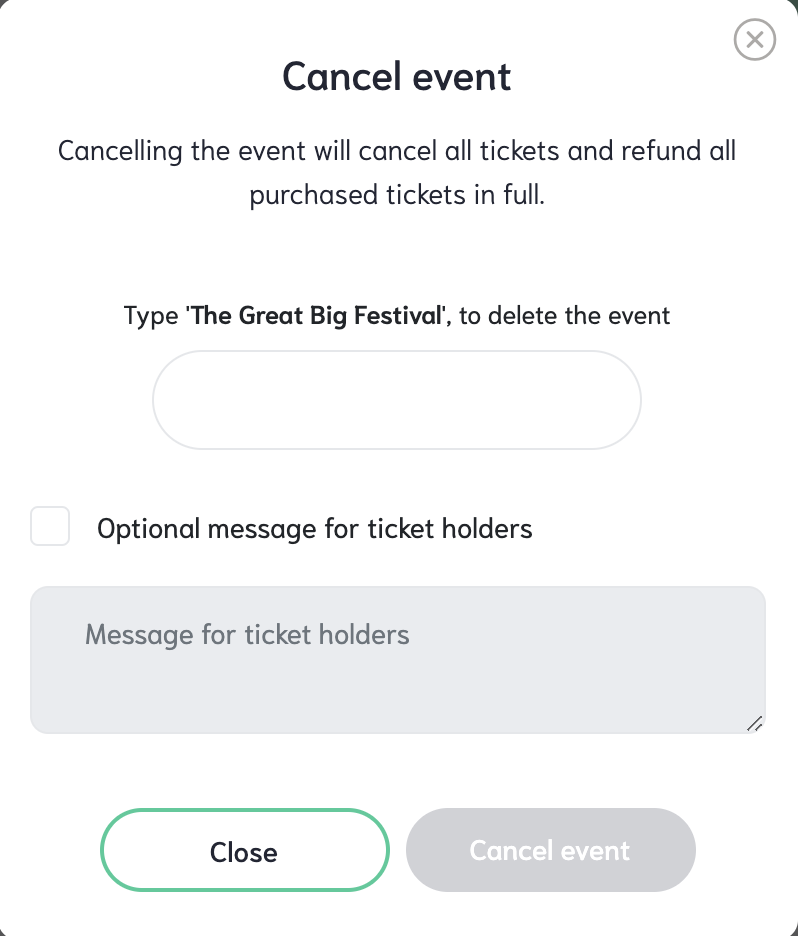Click the greyed-out Cancel event button

point(550,850)
